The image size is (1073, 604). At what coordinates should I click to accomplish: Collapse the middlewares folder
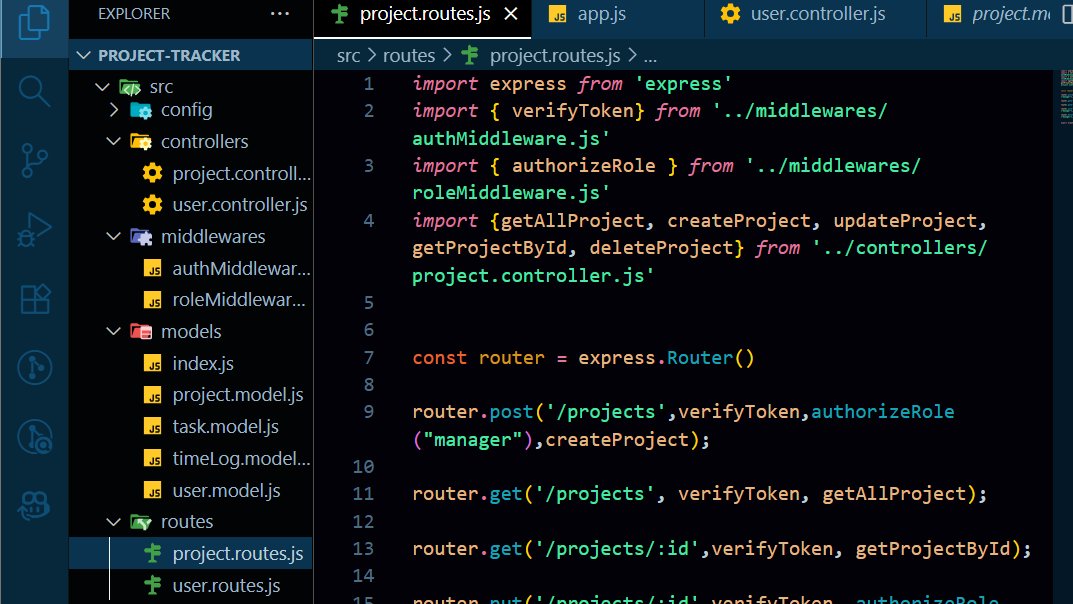click(x=114, y=237)
